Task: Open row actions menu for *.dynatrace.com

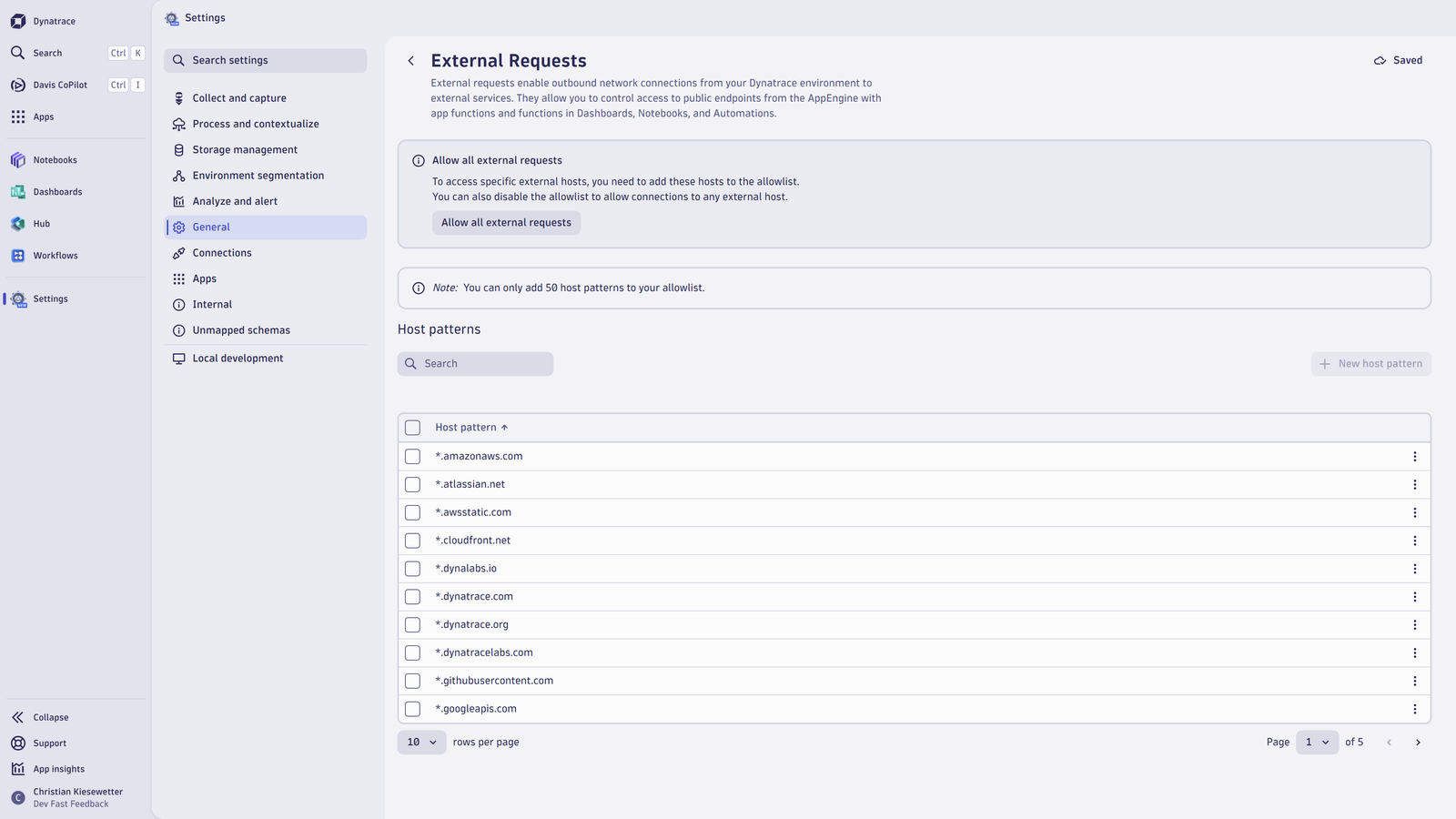Action: tap(1415, 597)
